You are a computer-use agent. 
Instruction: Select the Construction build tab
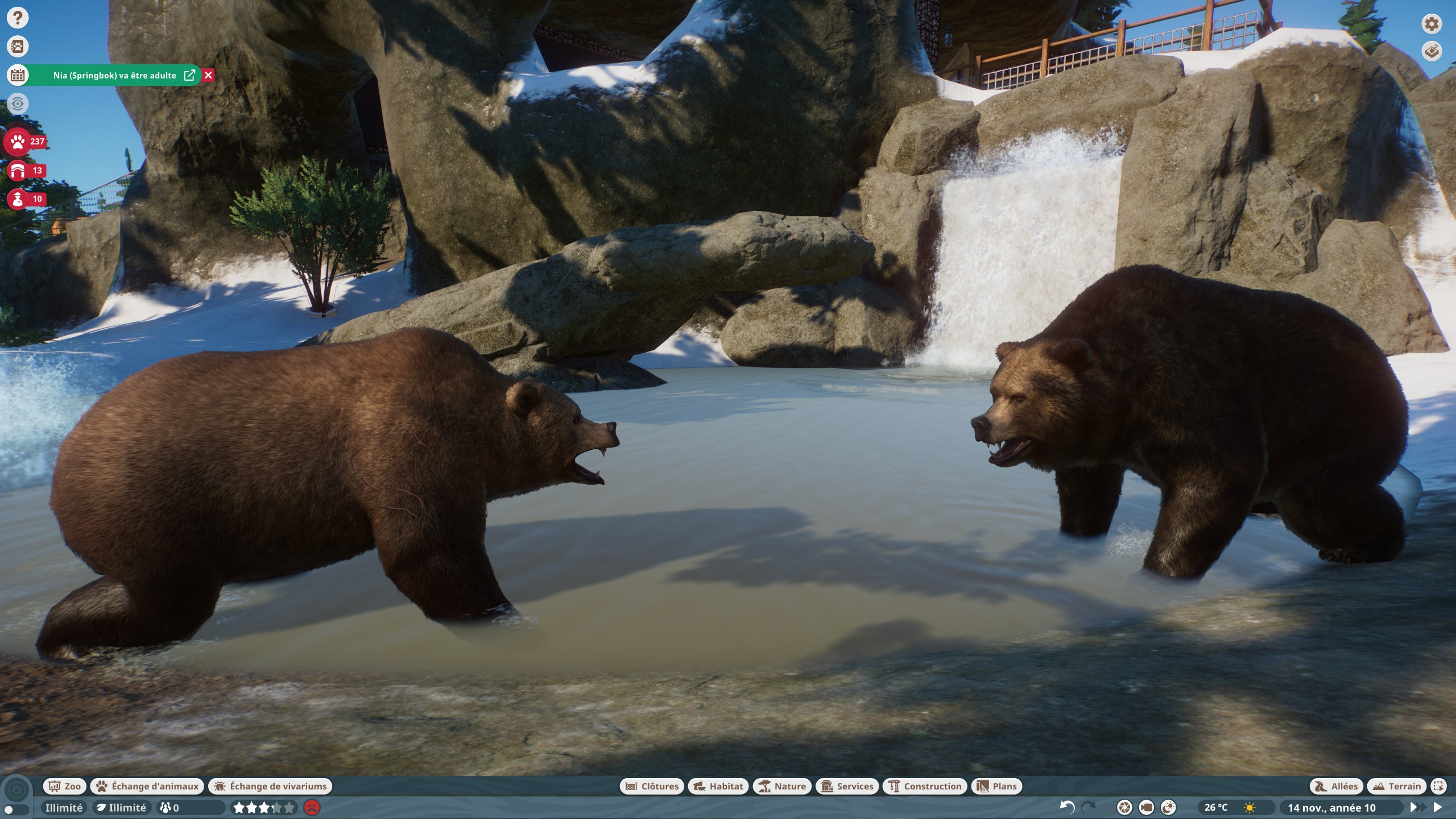(x=925, y=786)
